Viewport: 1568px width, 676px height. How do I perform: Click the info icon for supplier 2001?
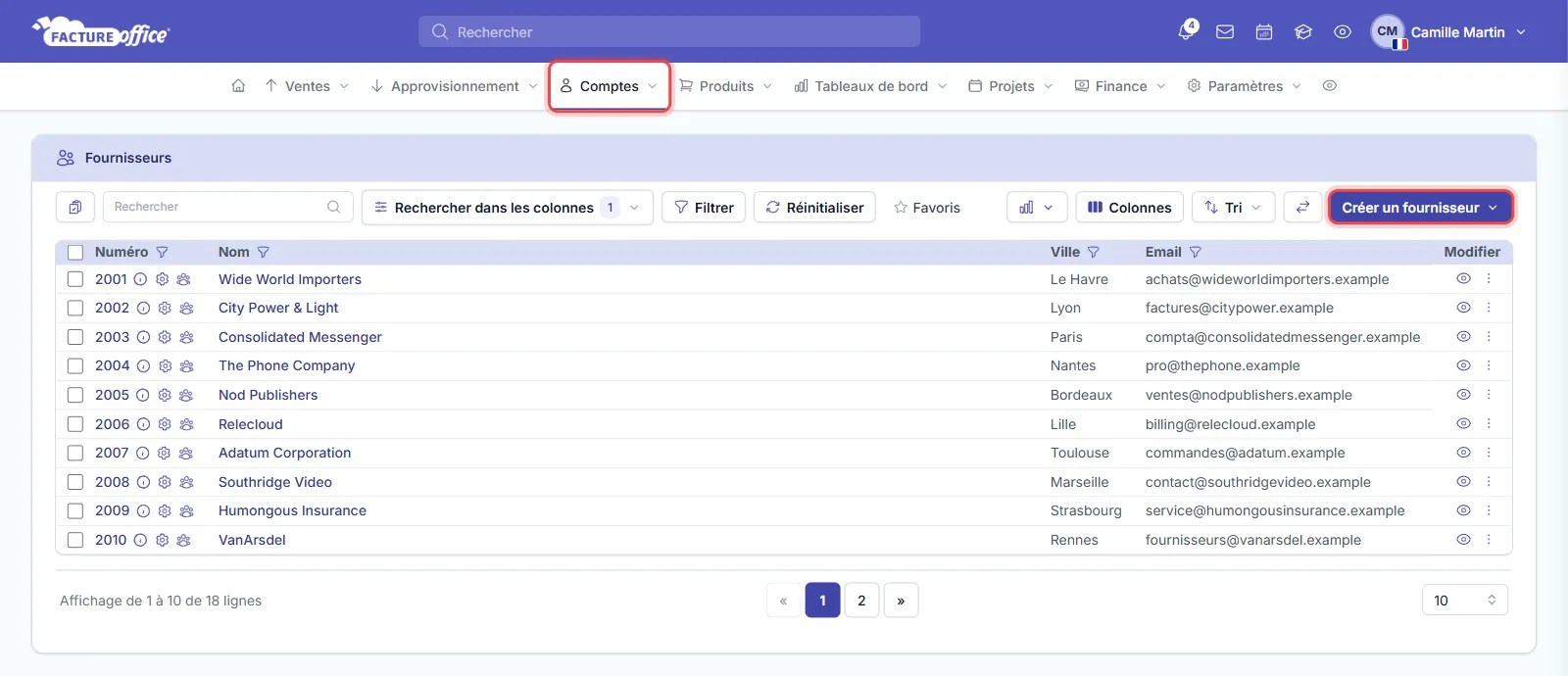pos(140,279)
